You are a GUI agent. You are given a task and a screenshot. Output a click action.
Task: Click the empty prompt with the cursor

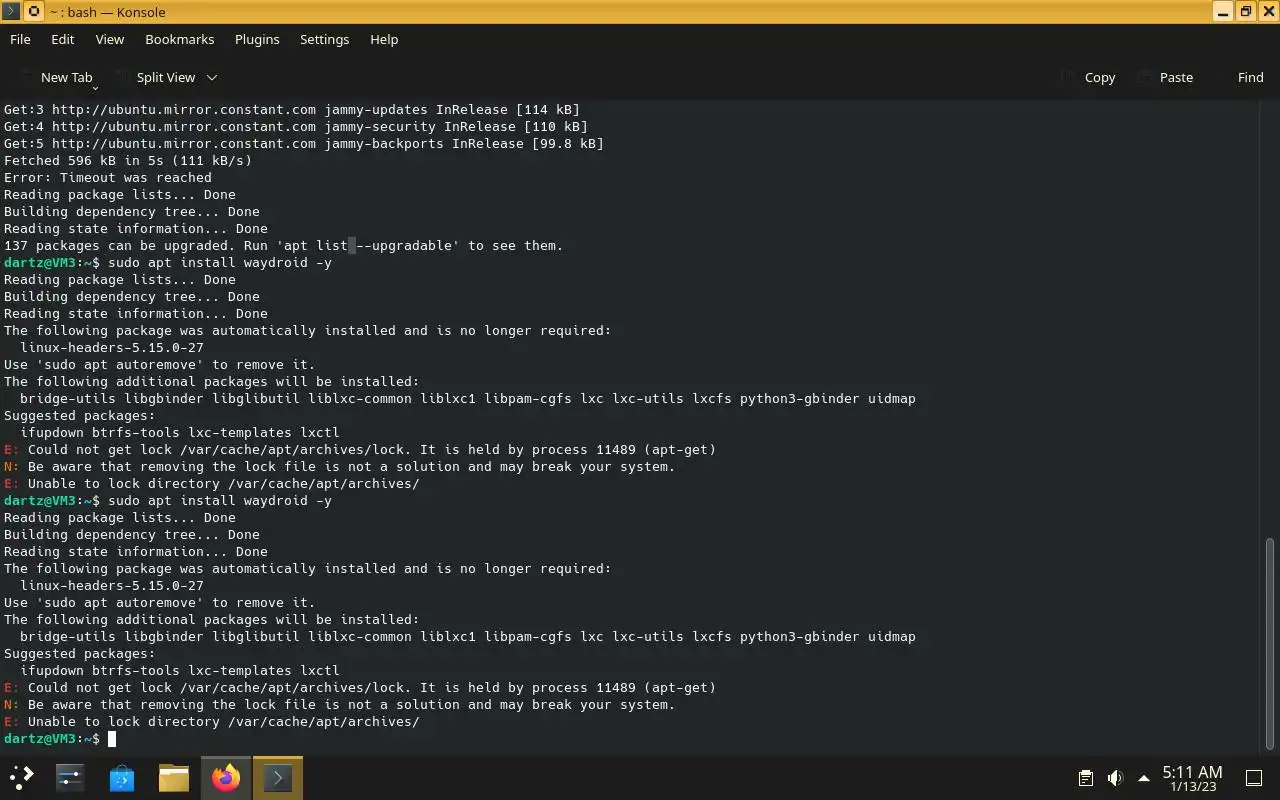[x=60, y=739]
